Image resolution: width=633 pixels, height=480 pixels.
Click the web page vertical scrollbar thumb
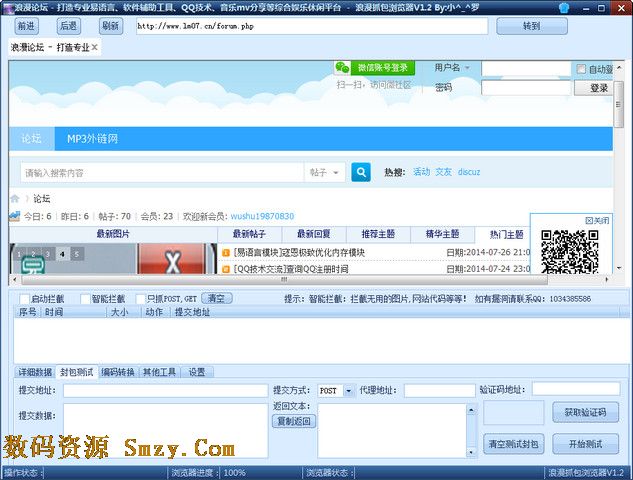pos(618,104)
